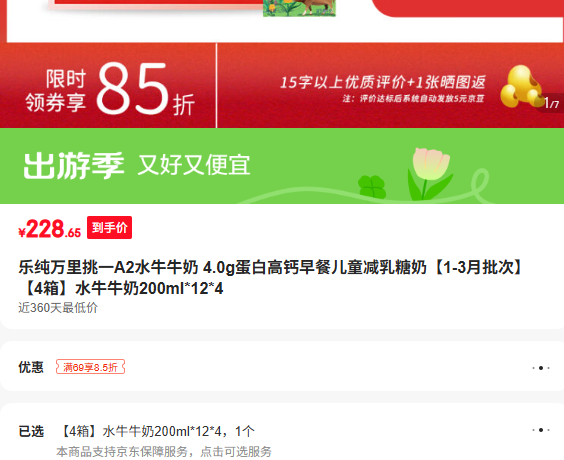
Task: Click the four-leaf clover graphic
Action: pyautogui.click(x=372, y=187)
